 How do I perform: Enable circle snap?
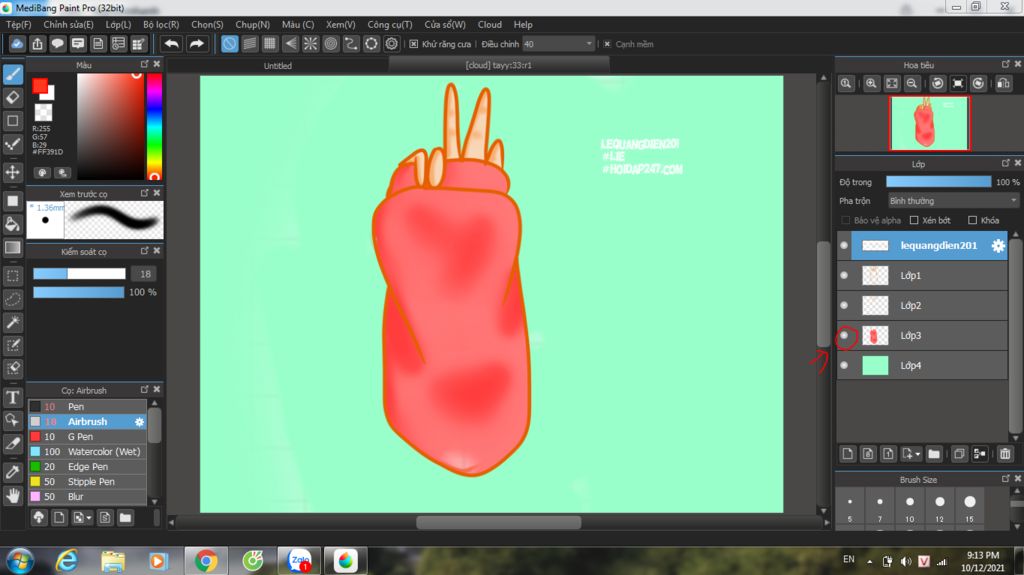[x=330, y=44]
